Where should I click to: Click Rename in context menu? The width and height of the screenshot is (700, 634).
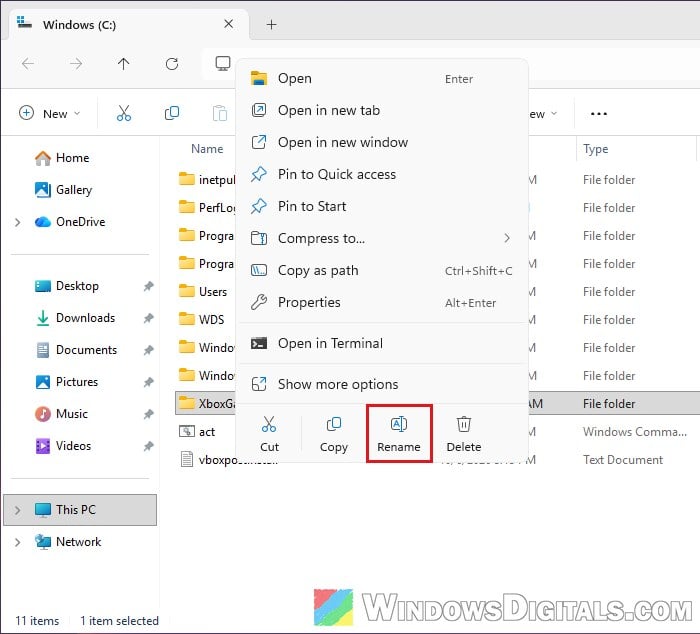[x=399, y=434]
